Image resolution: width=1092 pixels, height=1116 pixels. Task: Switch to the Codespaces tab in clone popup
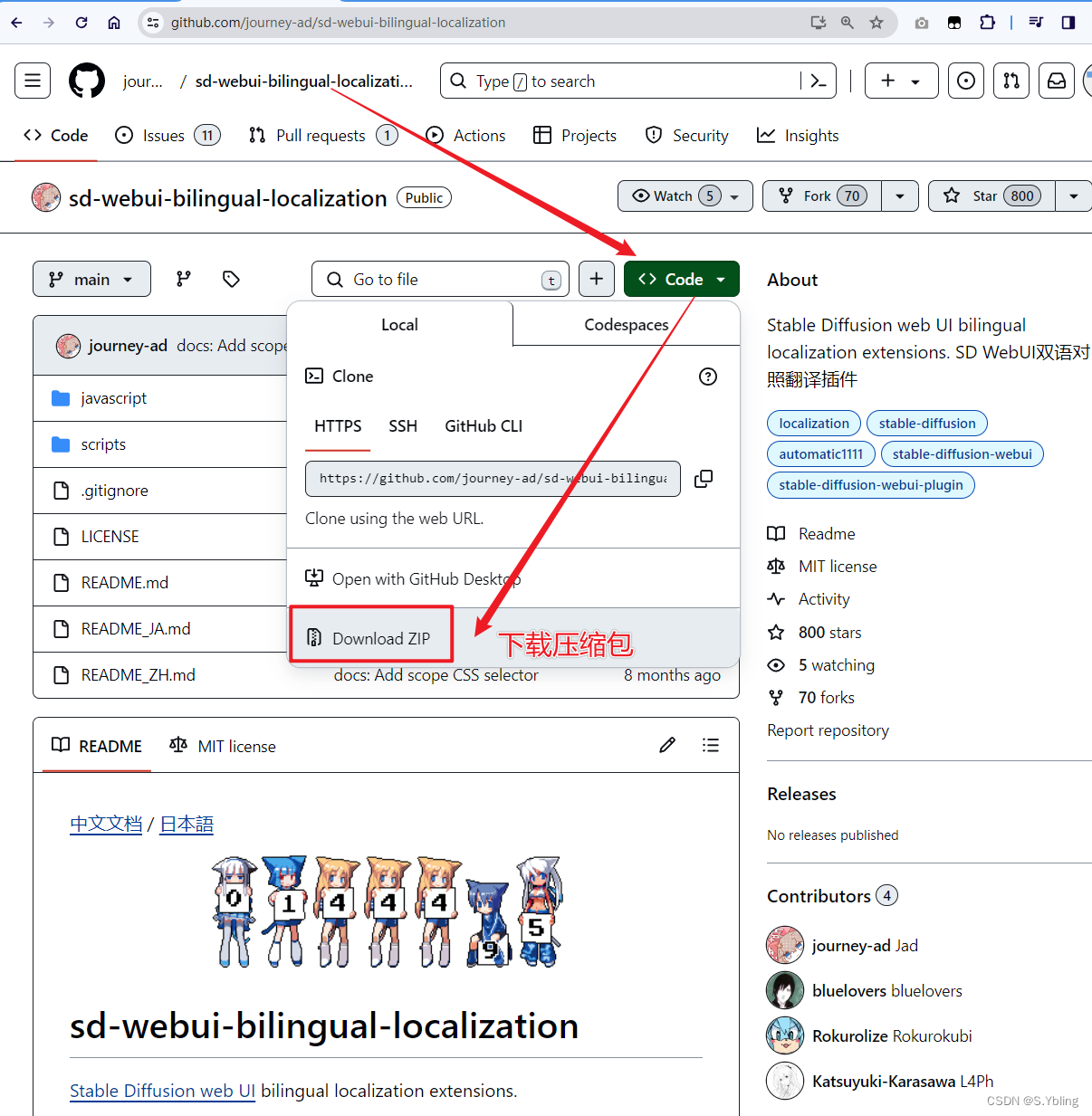(x=627, y=325)
